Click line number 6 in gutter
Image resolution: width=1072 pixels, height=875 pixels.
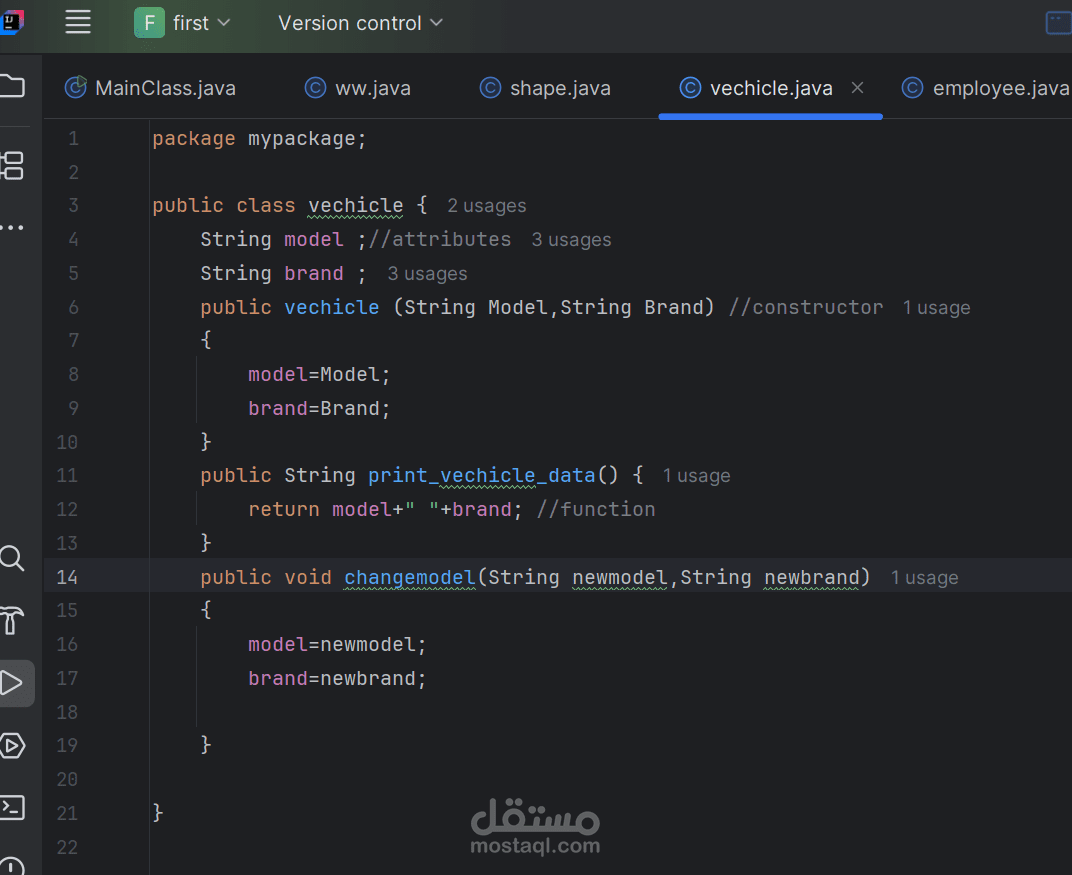tap(73, 308)
